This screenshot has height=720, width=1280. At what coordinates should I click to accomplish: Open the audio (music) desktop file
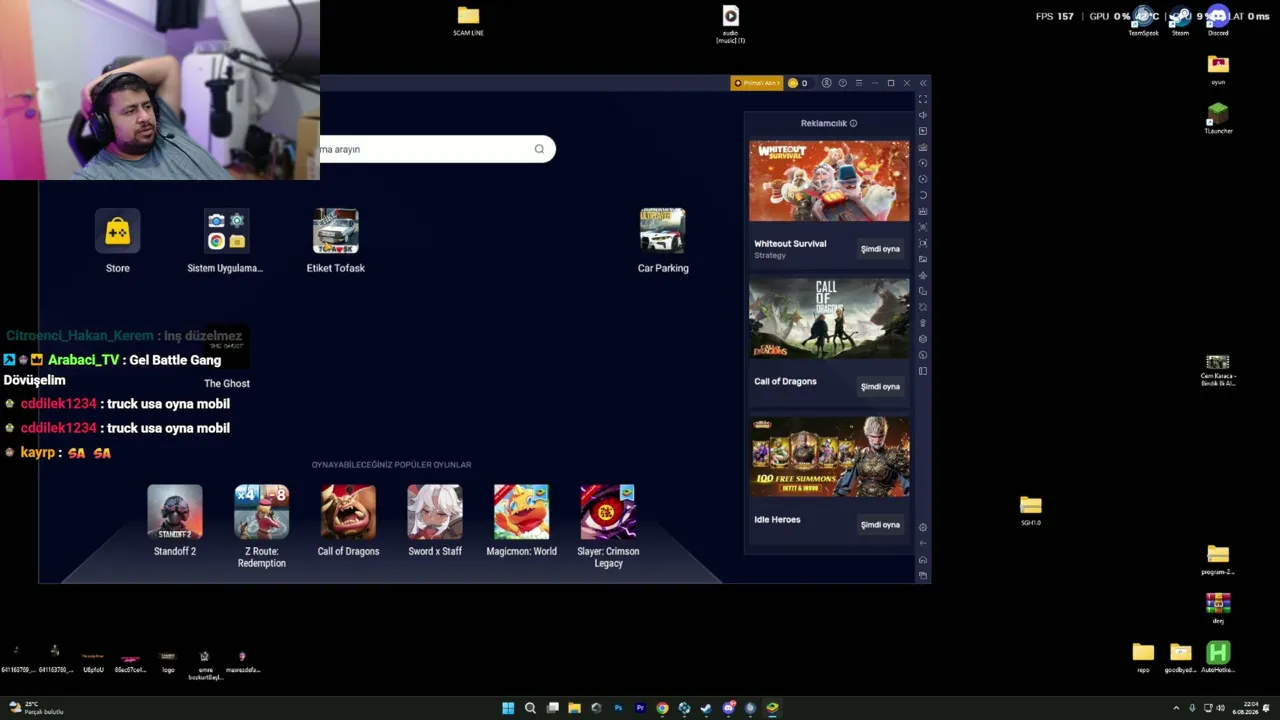click(730, 24)
